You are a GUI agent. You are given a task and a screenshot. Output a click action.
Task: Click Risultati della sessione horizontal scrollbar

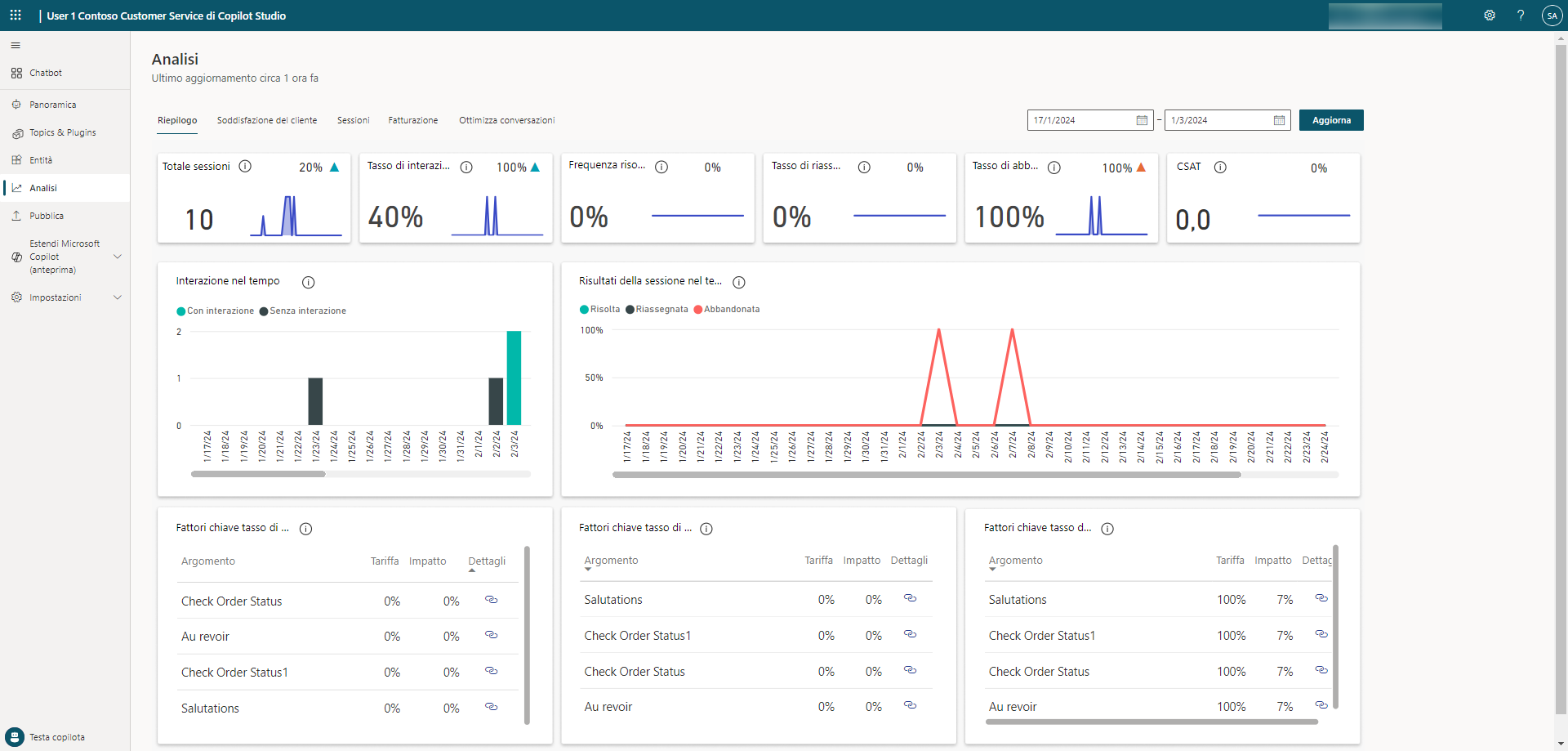[x=927, y=474]
